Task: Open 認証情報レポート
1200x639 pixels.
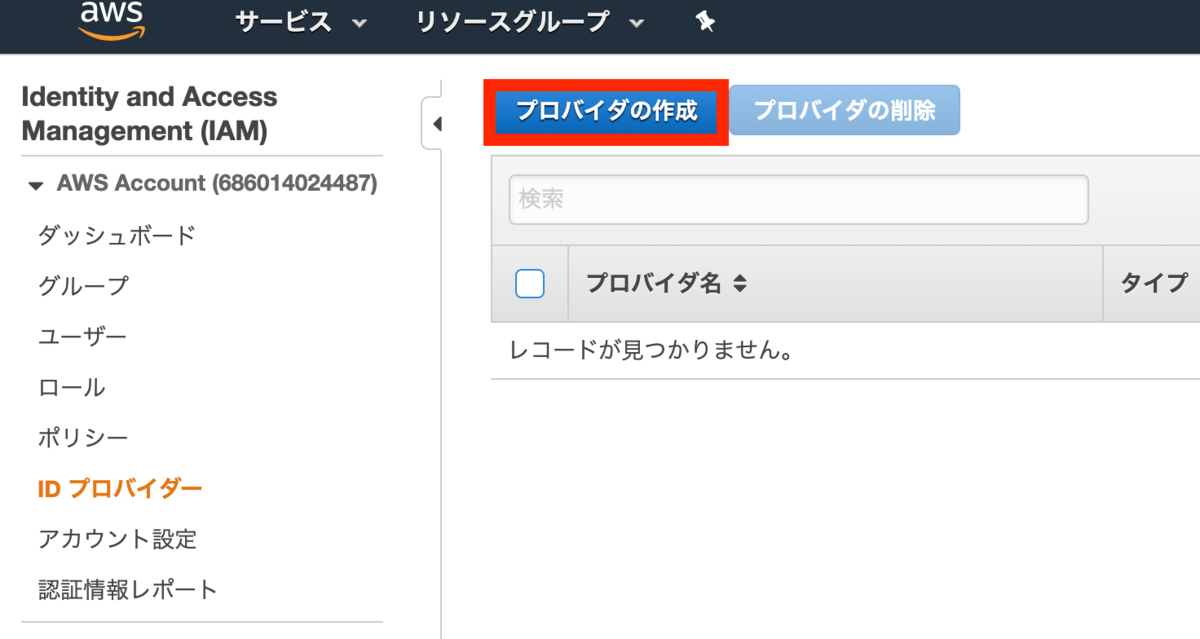Action: point(128,590)
